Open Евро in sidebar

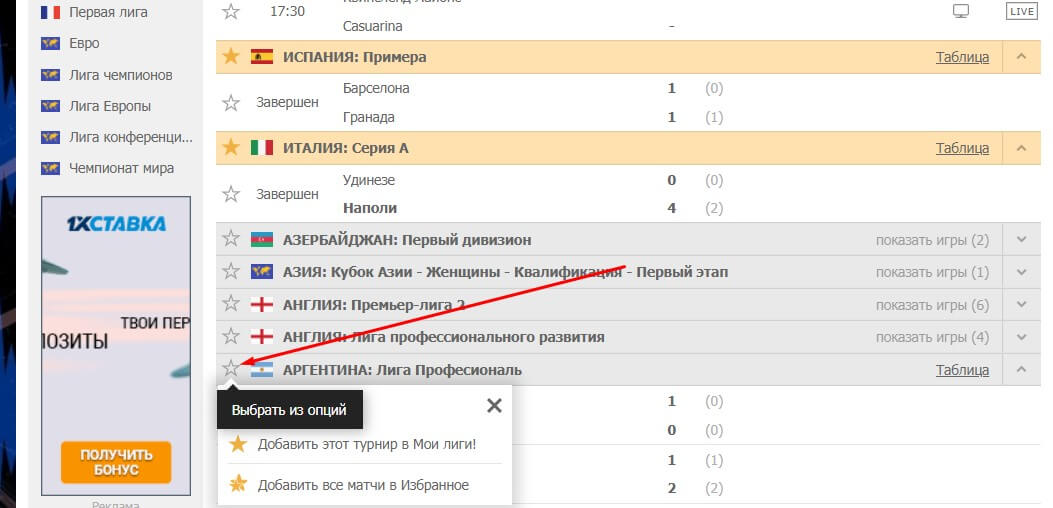[x=84, y=43]
